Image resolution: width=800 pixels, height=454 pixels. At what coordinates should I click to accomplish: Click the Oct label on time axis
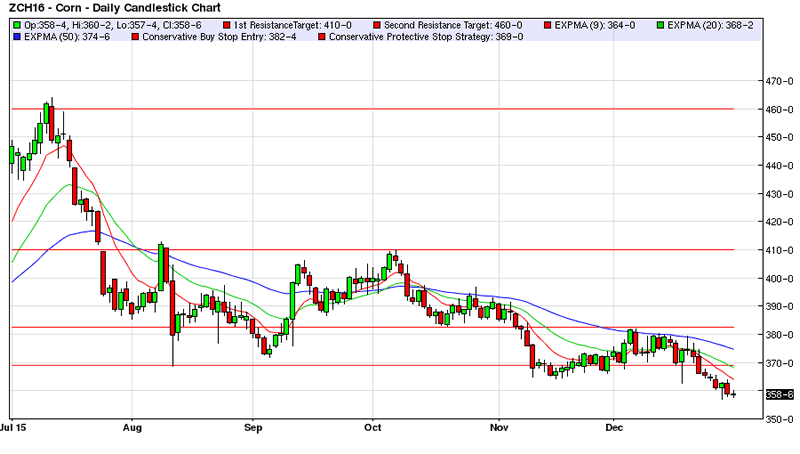tap(373, 426)
